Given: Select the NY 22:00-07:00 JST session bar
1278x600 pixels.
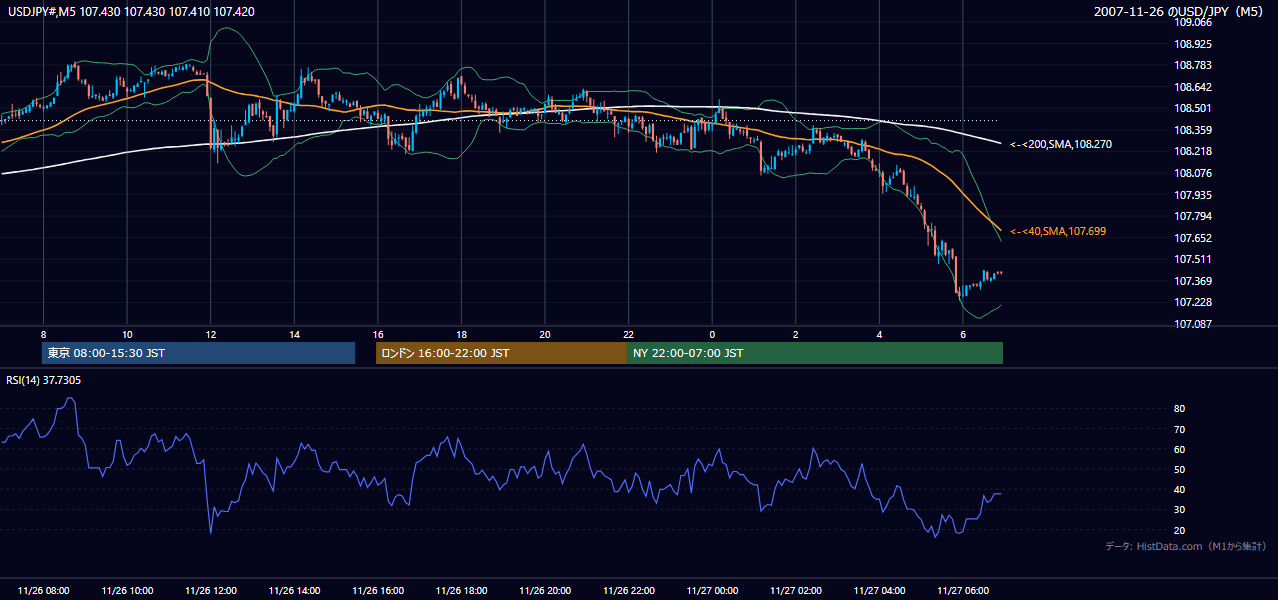Looking at the screenshot, I should tap(814, 353).
